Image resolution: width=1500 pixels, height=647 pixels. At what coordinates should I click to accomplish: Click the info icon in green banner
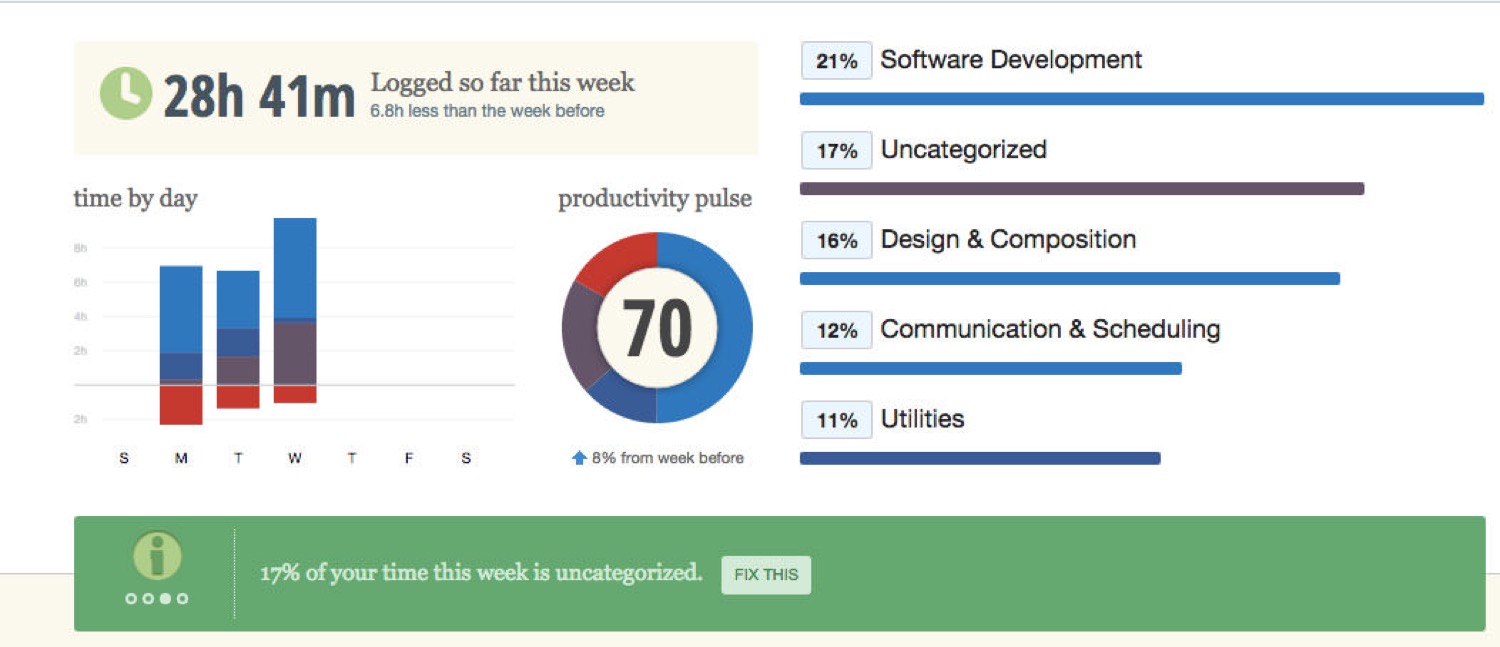tap(157, 556)
